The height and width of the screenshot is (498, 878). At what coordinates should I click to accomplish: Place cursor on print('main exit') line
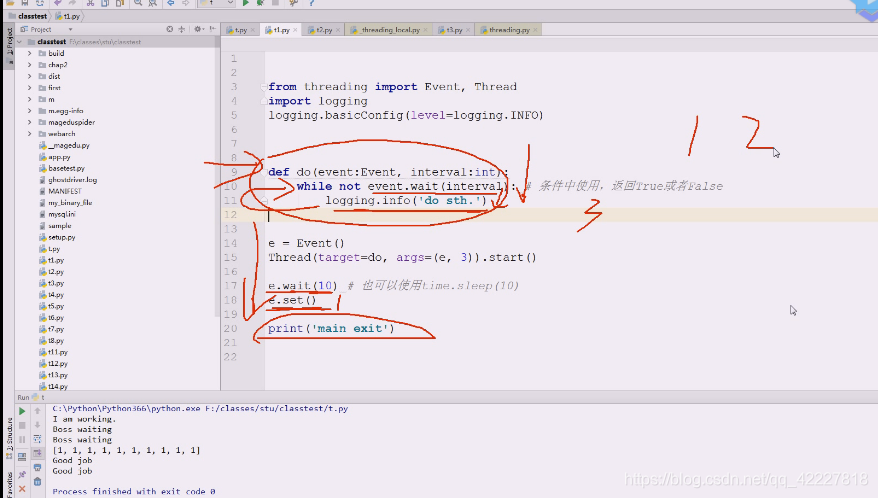tap(331, 328)
